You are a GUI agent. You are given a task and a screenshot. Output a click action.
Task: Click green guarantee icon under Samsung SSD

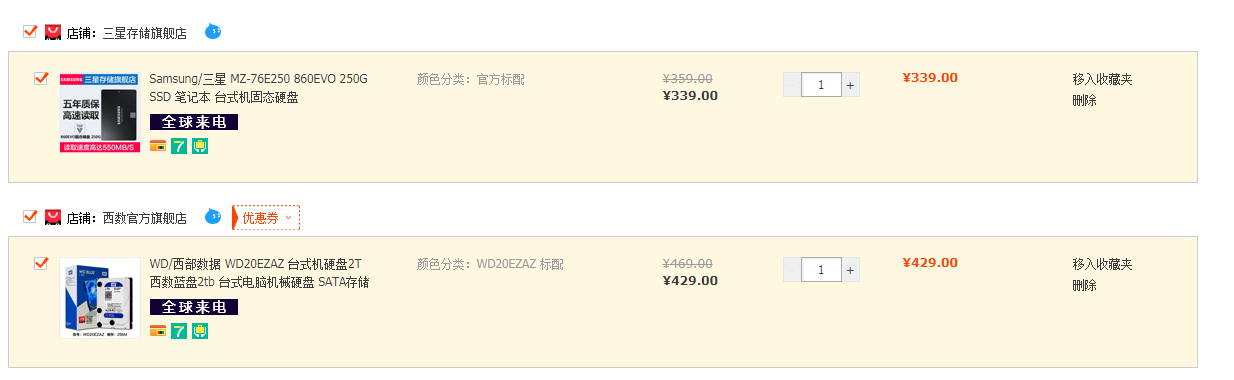(200, 146)
